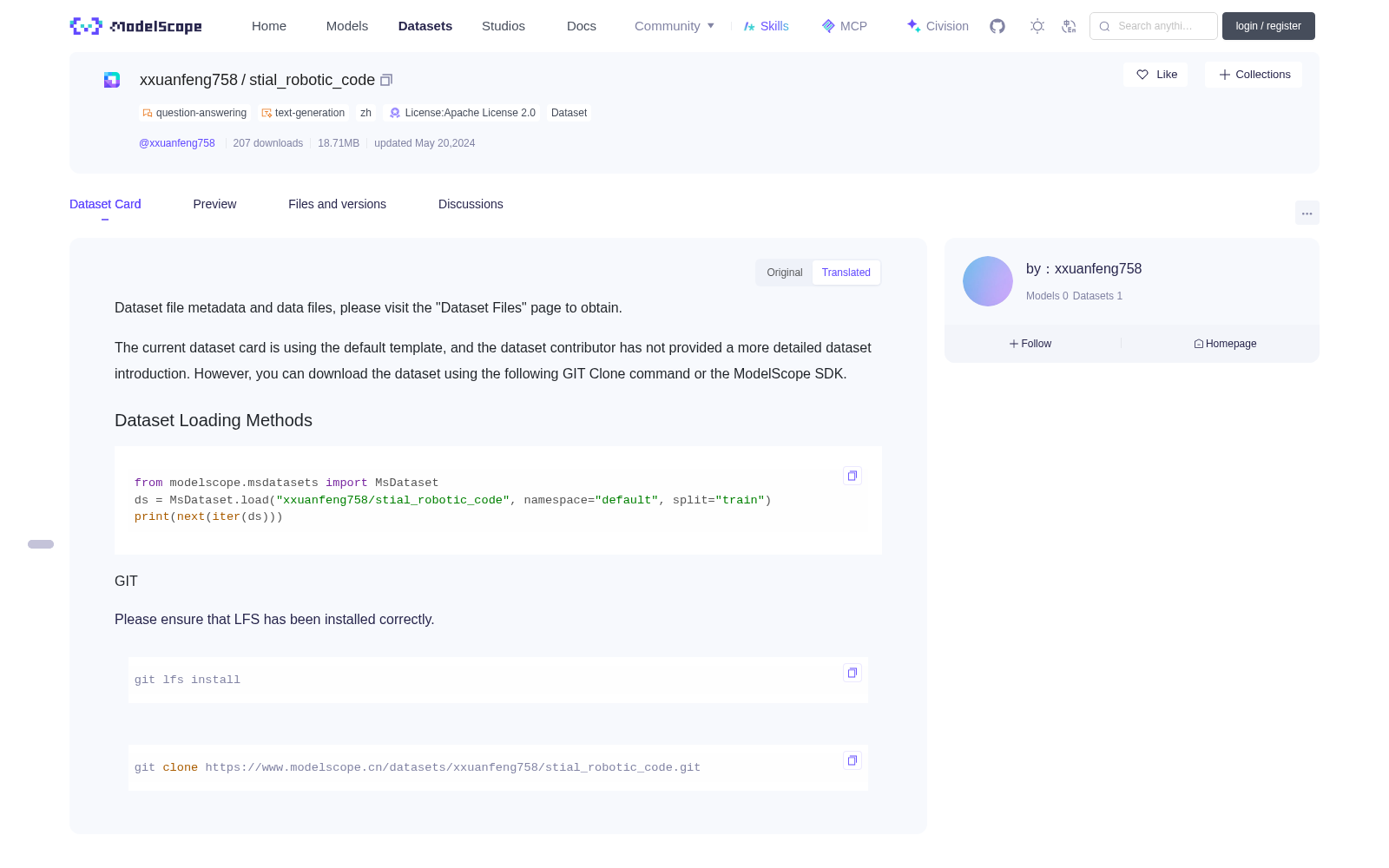Screen dimensions: 1389x868
Task: Copy the git lfs install command
Action: [852, 673]
